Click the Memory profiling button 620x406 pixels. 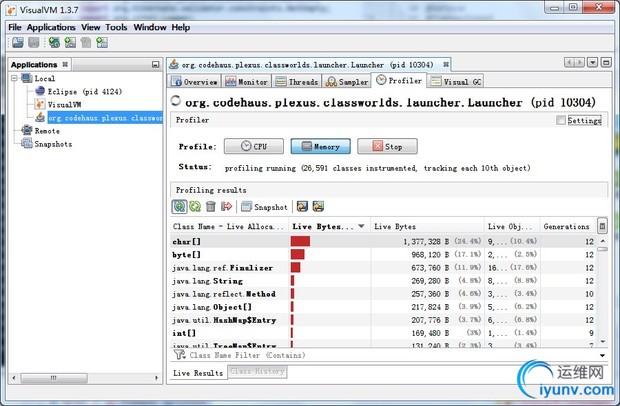point(320,146)
